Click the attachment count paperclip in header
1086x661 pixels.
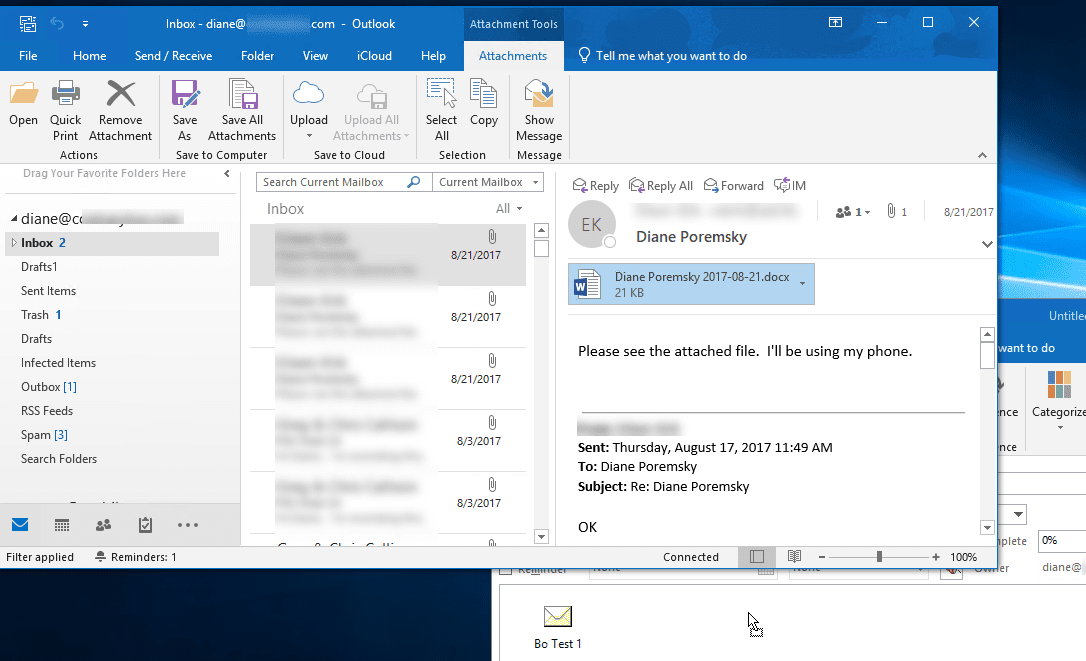(x=896, y=211)
